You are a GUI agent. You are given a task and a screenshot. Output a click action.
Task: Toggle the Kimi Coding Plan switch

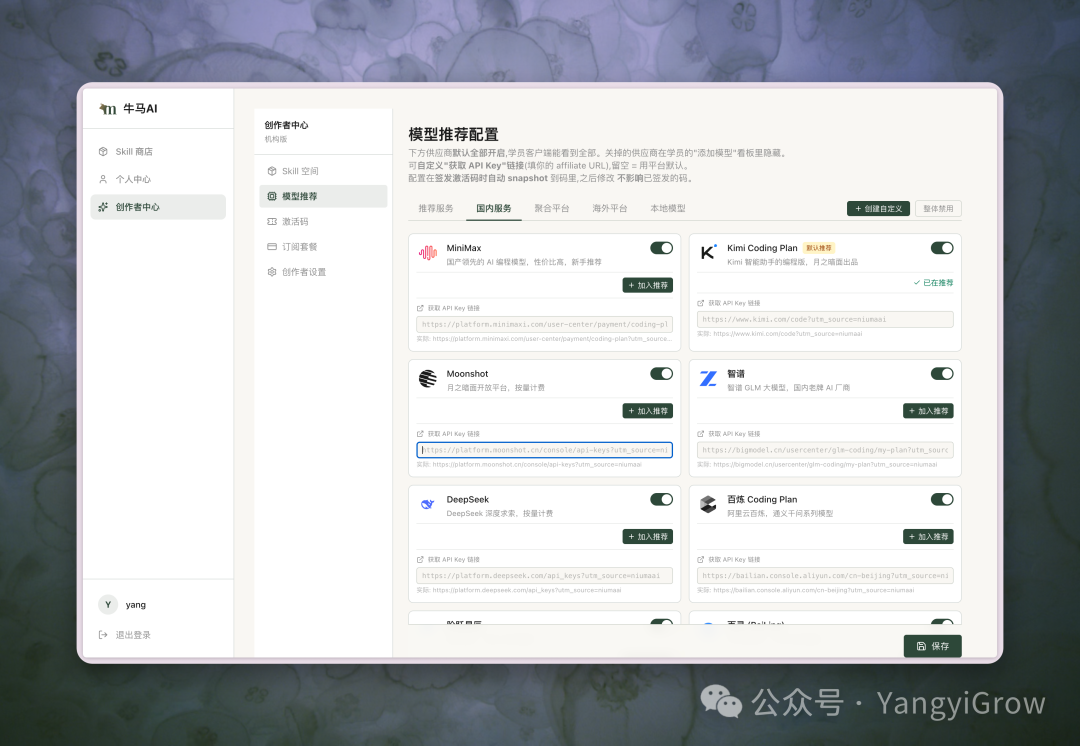point(942,248)
